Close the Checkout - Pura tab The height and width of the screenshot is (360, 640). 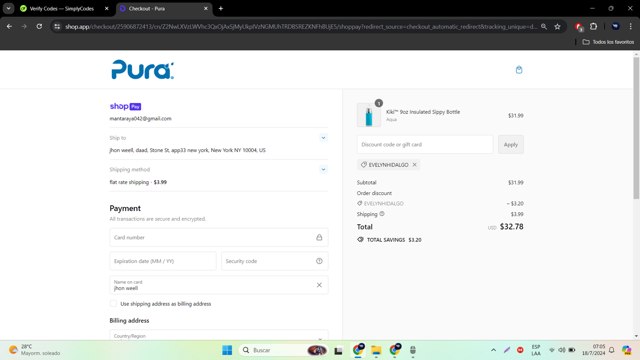pyautogui.click(x=206, y=9)
